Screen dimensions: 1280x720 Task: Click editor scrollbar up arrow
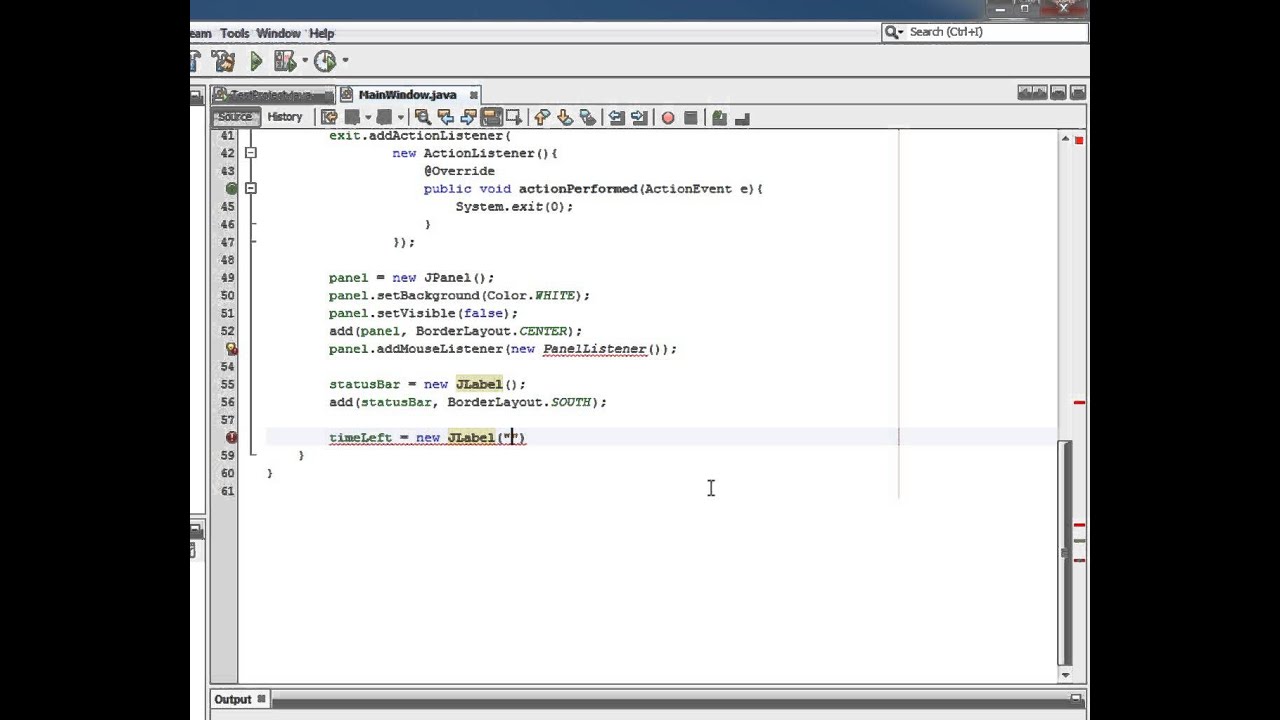pos(1065,140)
